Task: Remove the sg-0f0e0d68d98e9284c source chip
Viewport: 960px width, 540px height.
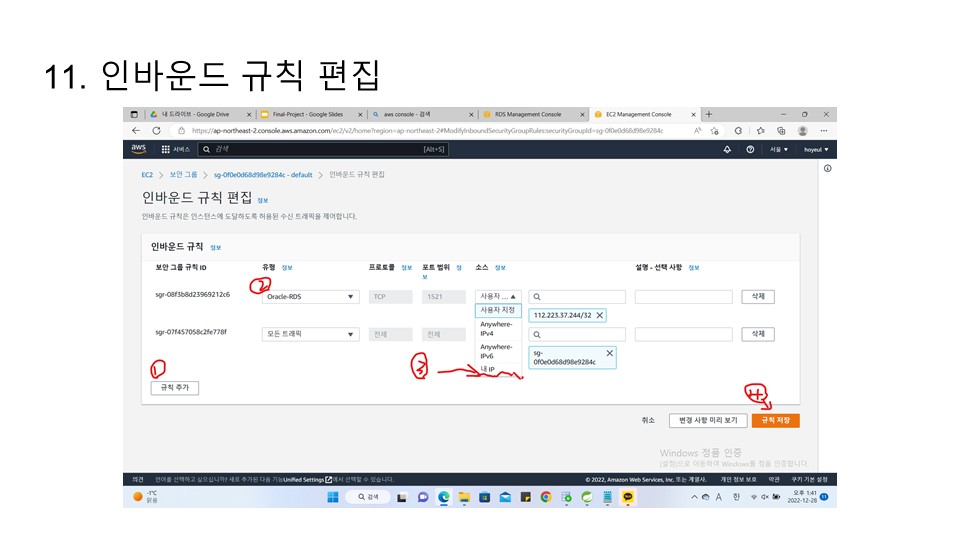Action: click(x=610, y=353)
